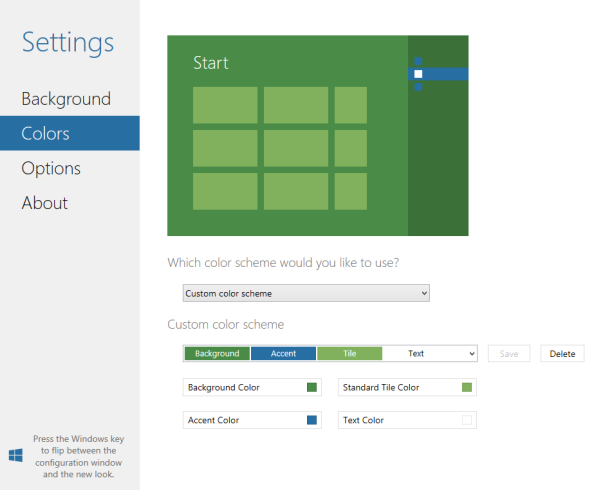Pick a new Background Color swatch
The height and width of the screenshot is (490, 600).
pos(312,387)
